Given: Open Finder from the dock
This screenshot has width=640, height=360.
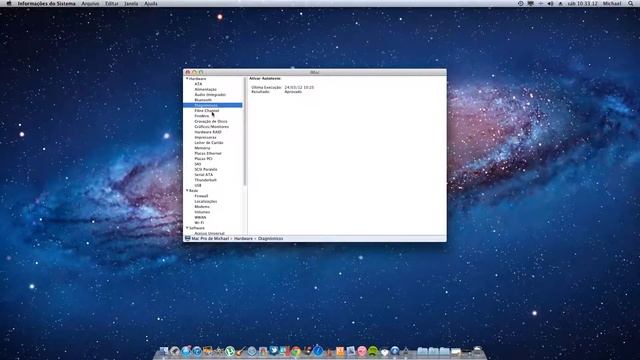Looking at the screenshot, I should point(164,351).
